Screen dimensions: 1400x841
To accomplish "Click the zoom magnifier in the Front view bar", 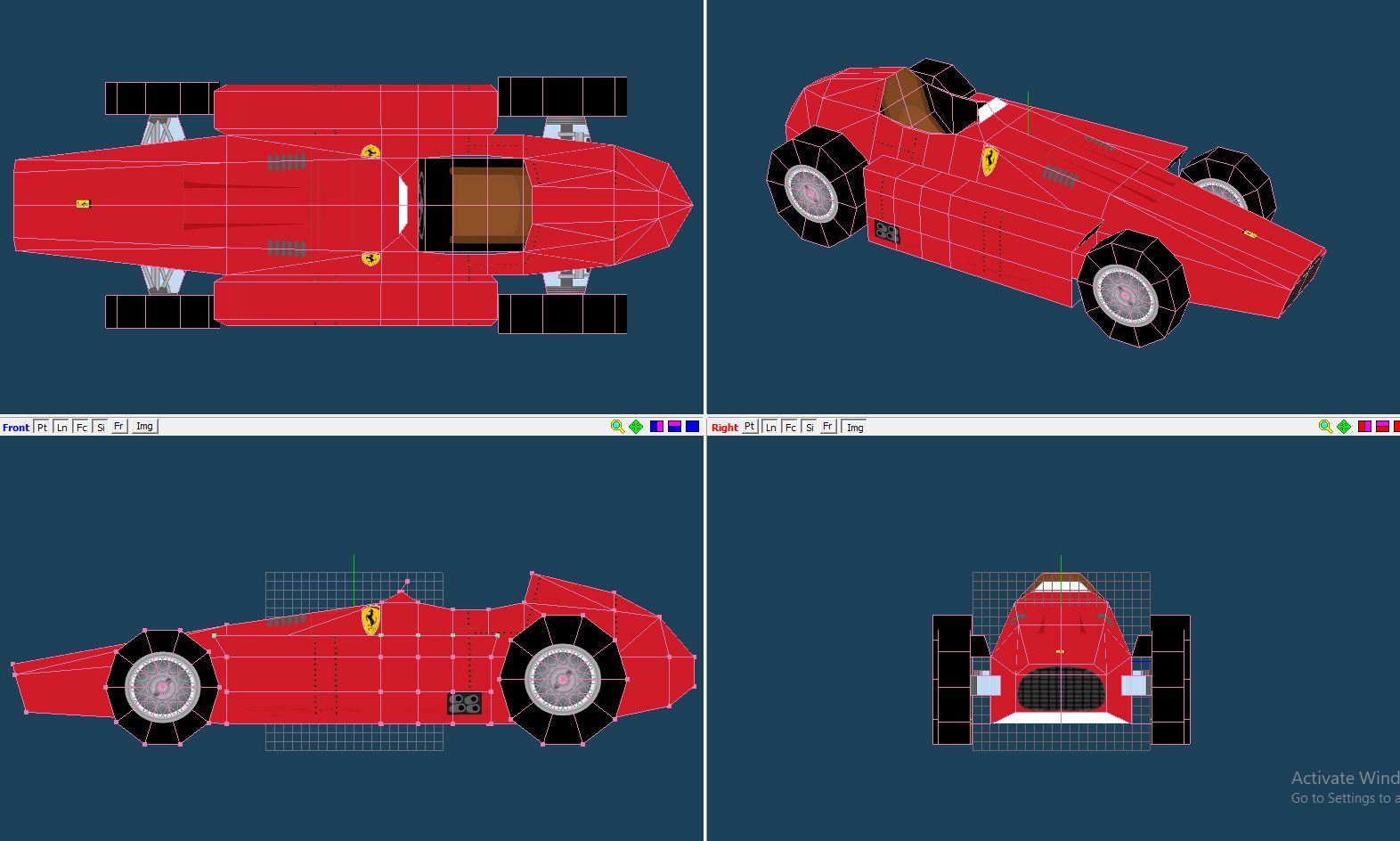I will pos(617,427).
